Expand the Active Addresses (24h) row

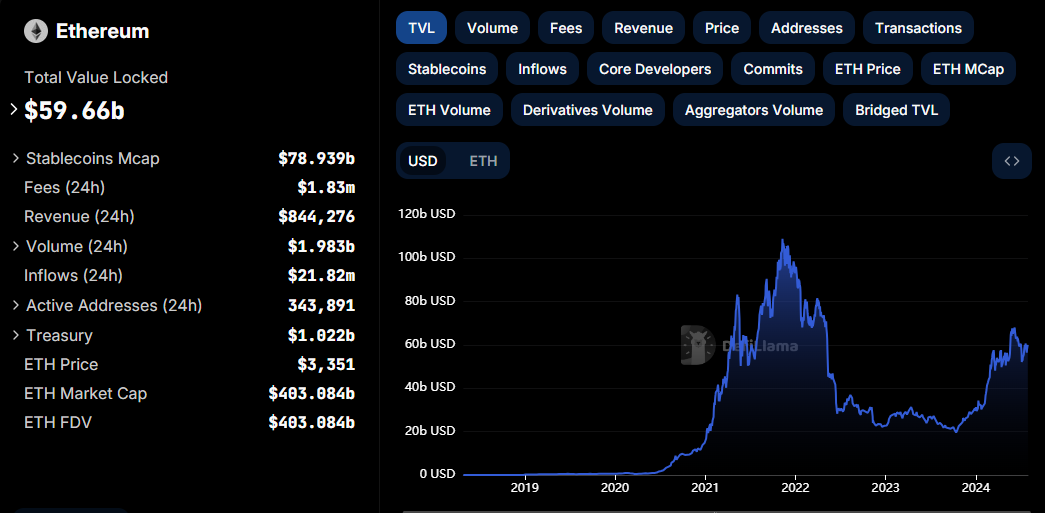(16, 305)
